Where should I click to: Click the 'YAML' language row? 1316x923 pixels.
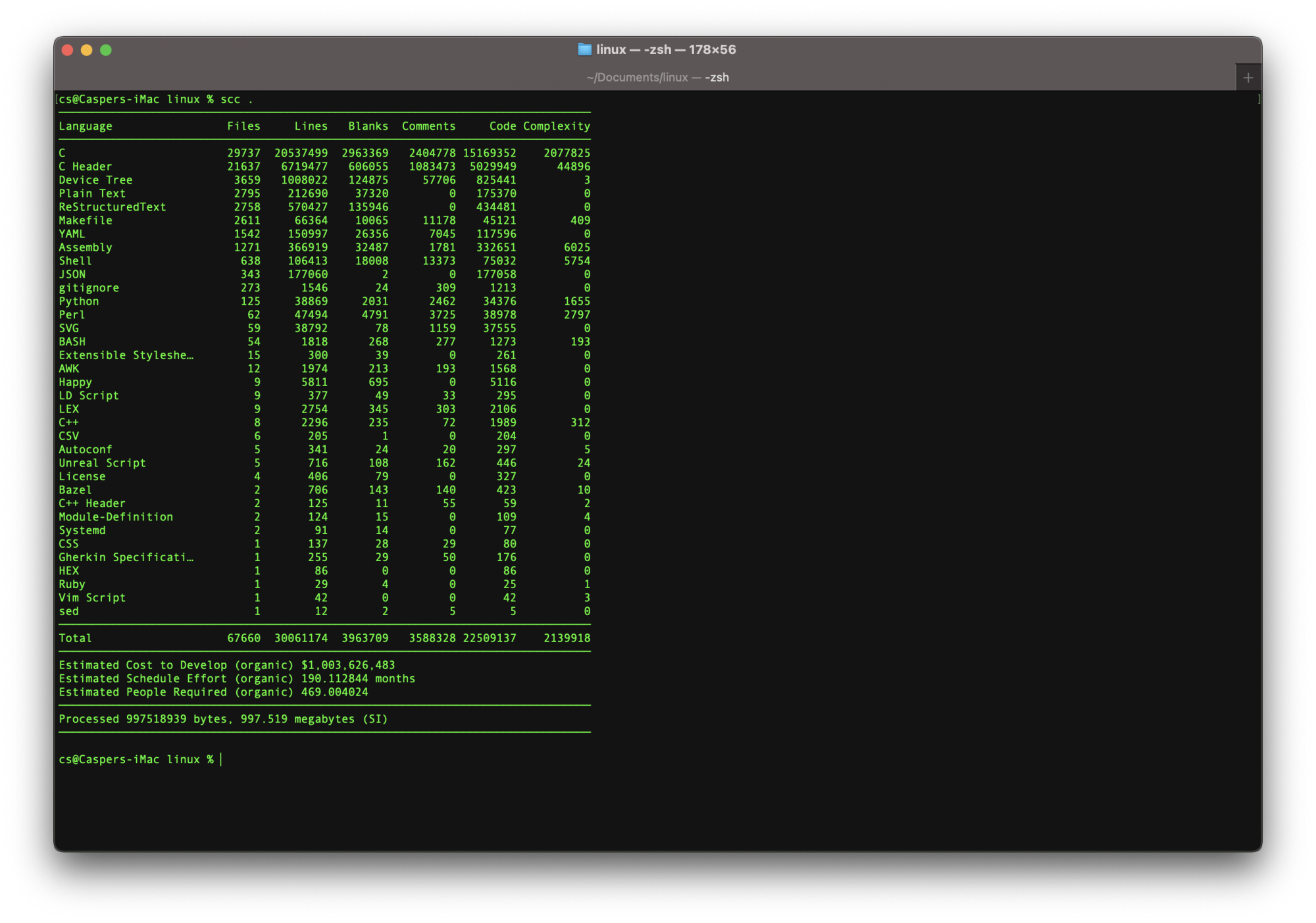tap(324, 234)
